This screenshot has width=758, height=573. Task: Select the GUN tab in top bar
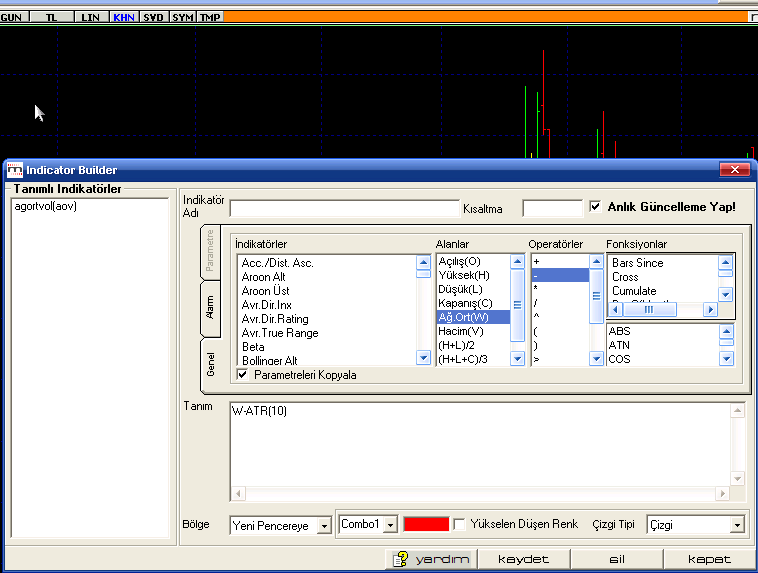pyautogui.click(x=15, y=17)
